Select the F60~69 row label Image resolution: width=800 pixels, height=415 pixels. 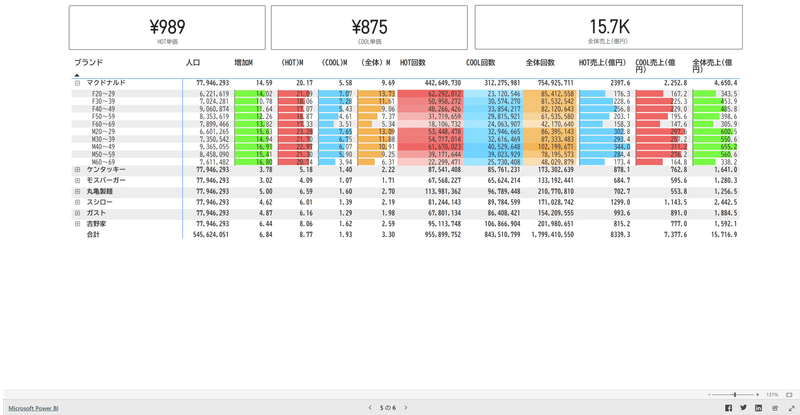104,124
